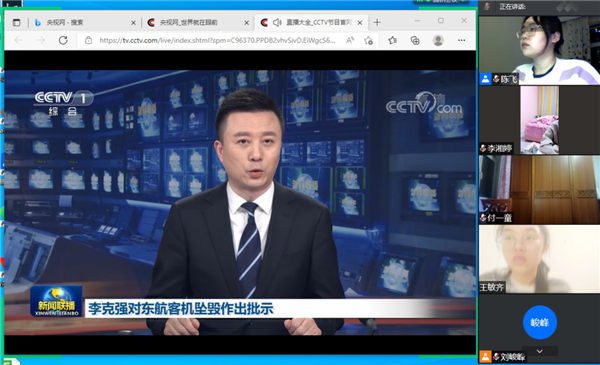Click the browser profile avatar
The height and width of the screenshot is (365, 600).
438,40
